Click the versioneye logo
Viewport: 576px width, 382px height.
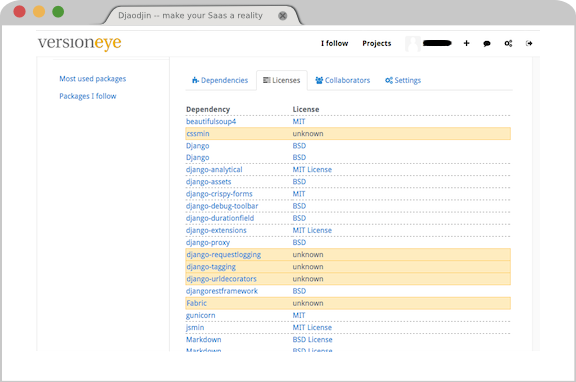point(79,43)
